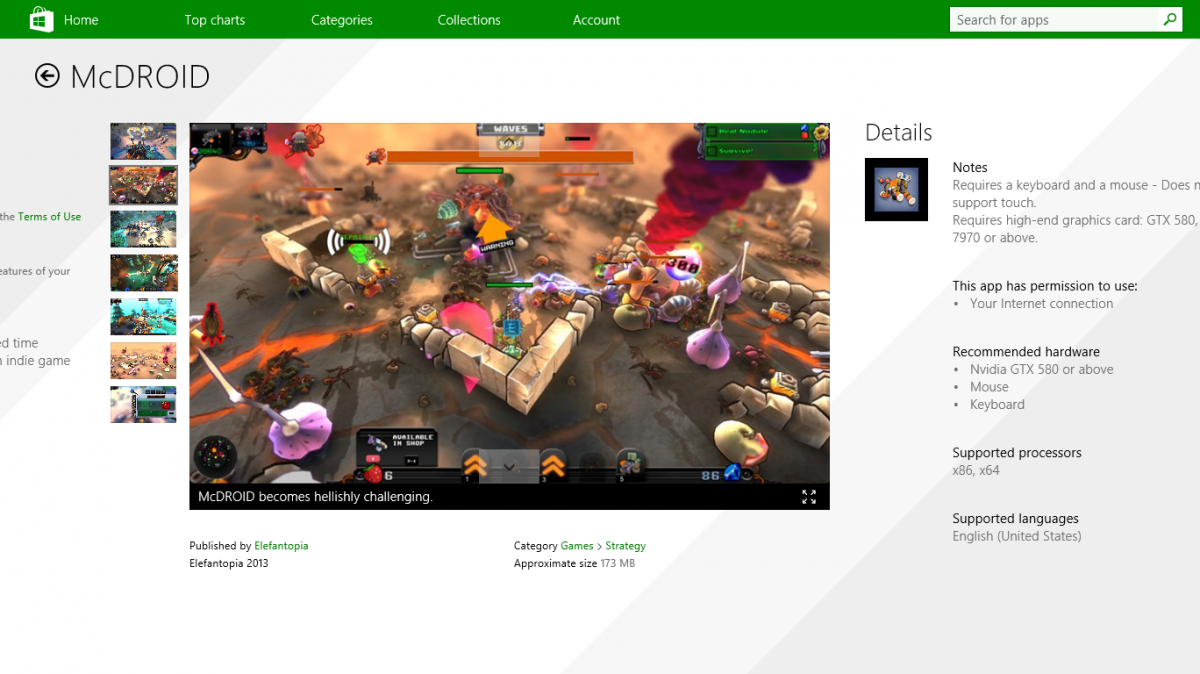Viewport: 1200px width, 674px height.
Task: Click the large gameplay screenshot
Action: coord(509,304)
